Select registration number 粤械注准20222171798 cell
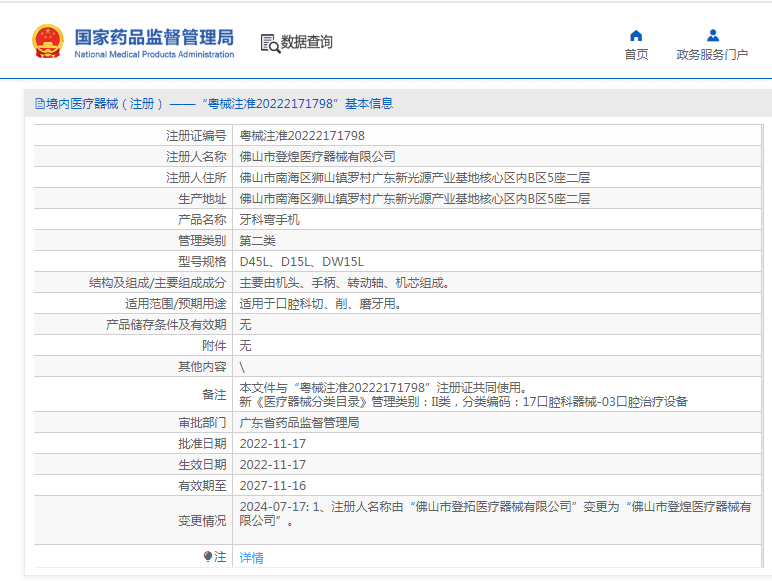Image resolution: width=772 pixels, height=581 pixels. coord(302,135)
